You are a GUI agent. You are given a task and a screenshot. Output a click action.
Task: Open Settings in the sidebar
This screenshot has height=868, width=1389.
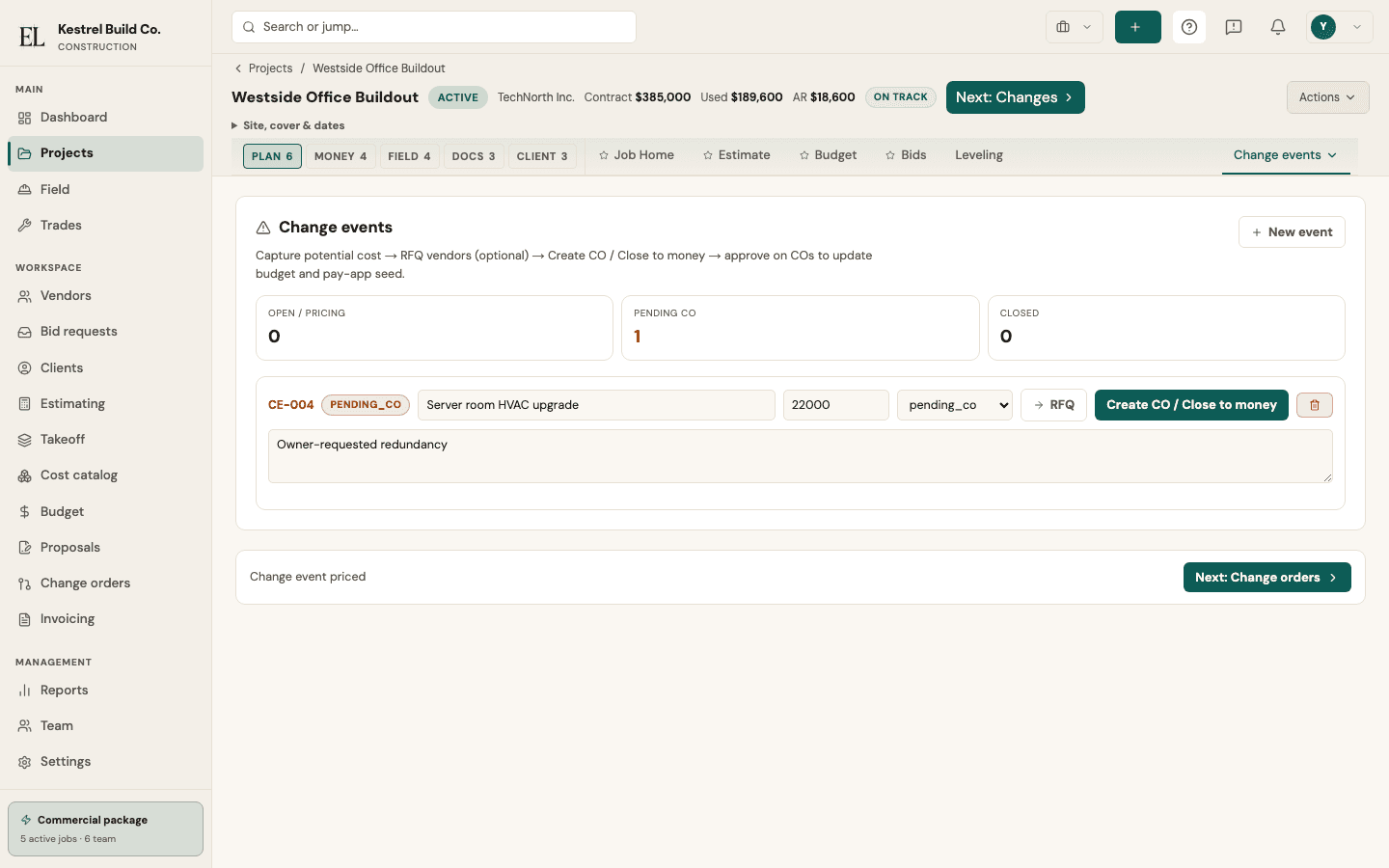[x=106, y=762]
